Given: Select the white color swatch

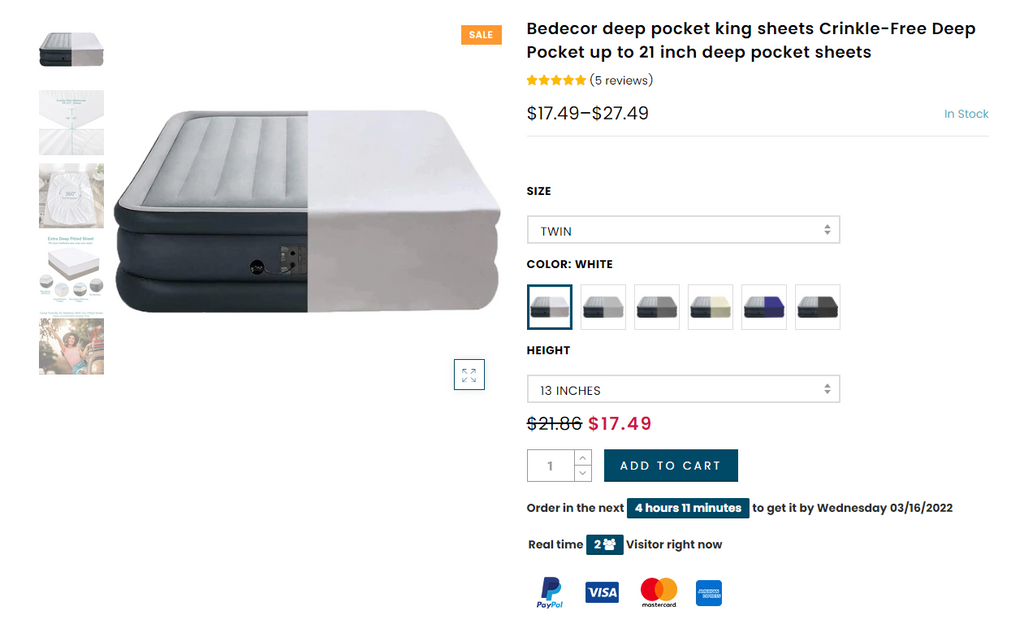Looking at the screenshot, I should pos(550,307).
